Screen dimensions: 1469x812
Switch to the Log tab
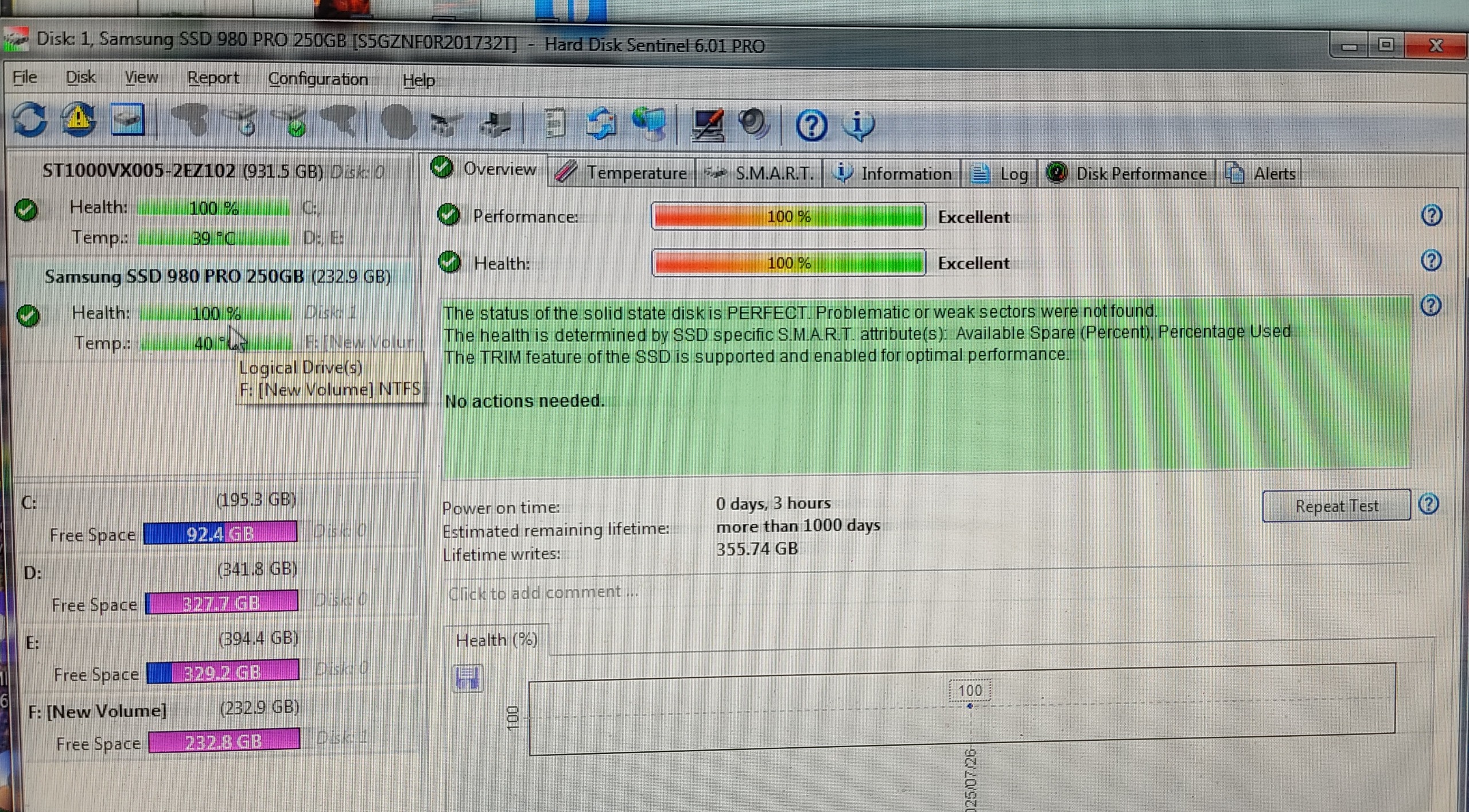(x=1000, y=174)
